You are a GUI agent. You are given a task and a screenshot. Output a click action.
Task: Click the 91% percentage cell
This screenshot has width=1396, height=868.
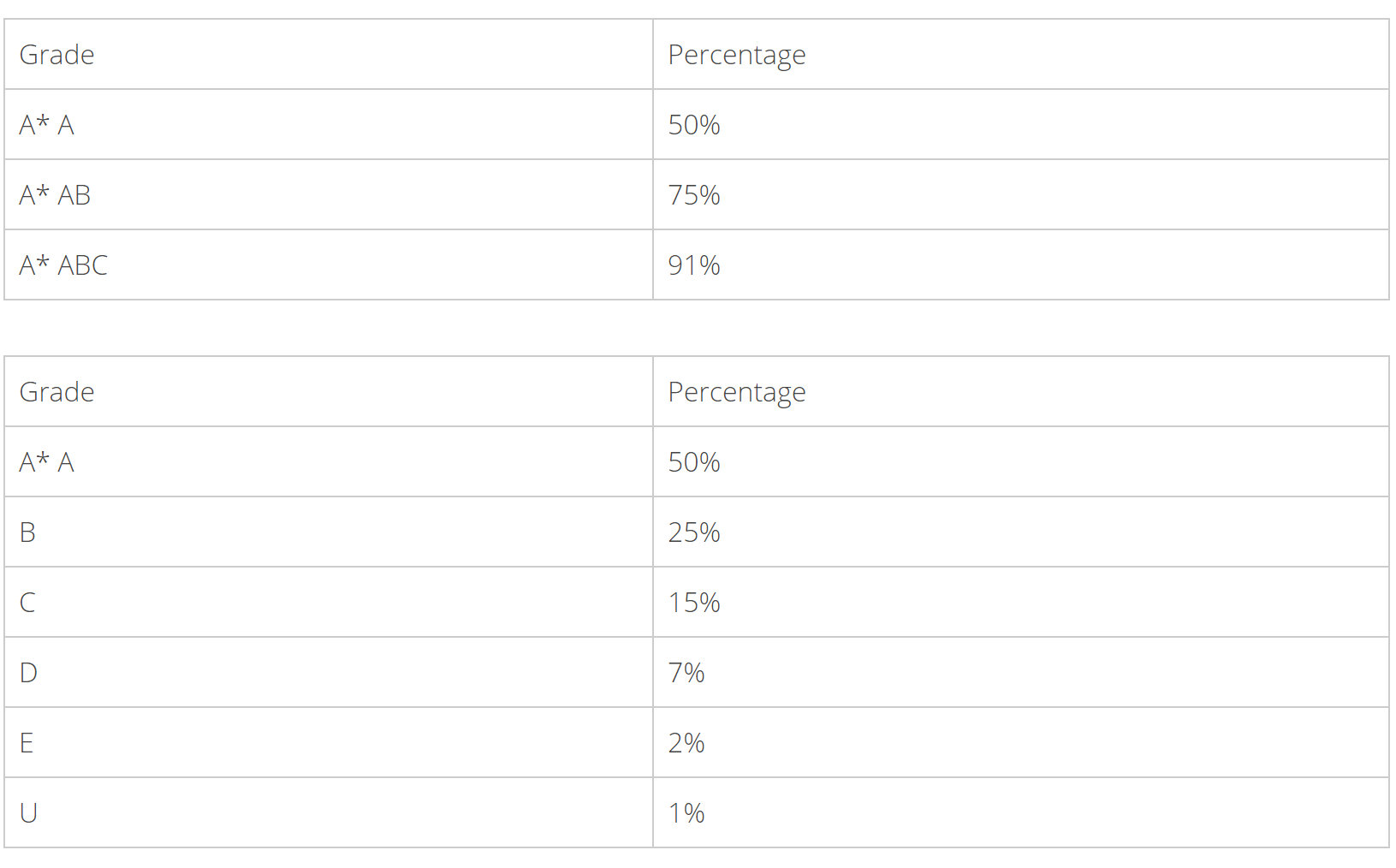coord(694,265)
